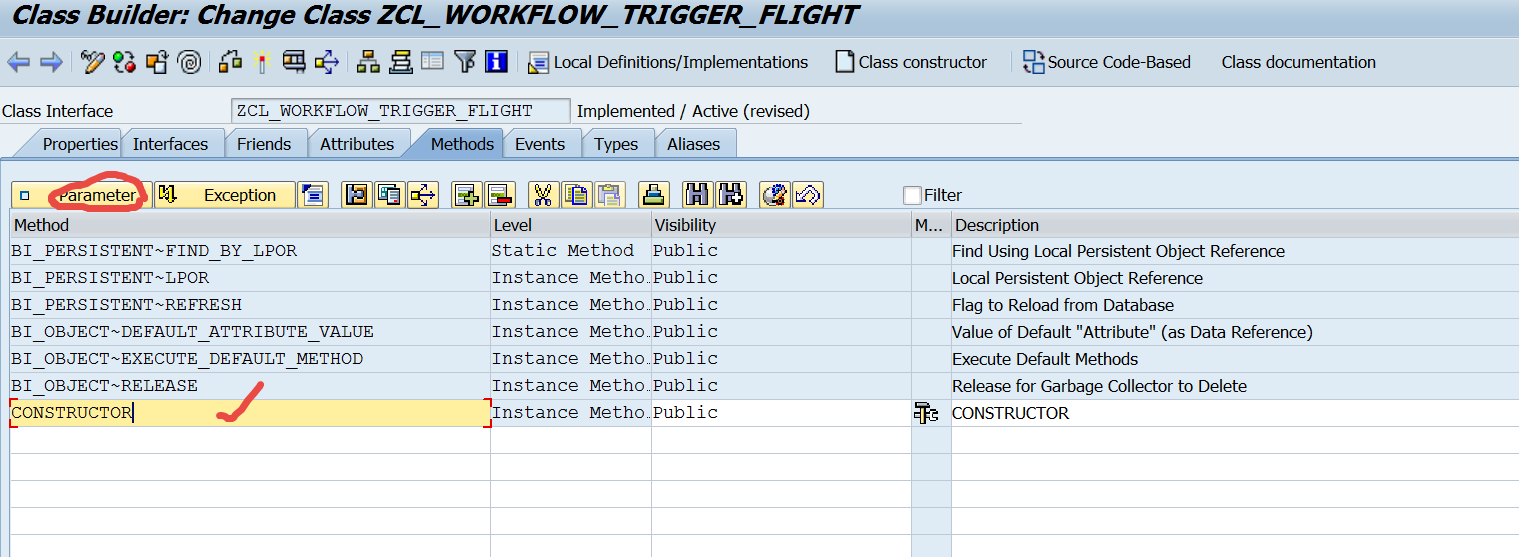Click the Delete Row icon
1519x557 pixels.
499,195
